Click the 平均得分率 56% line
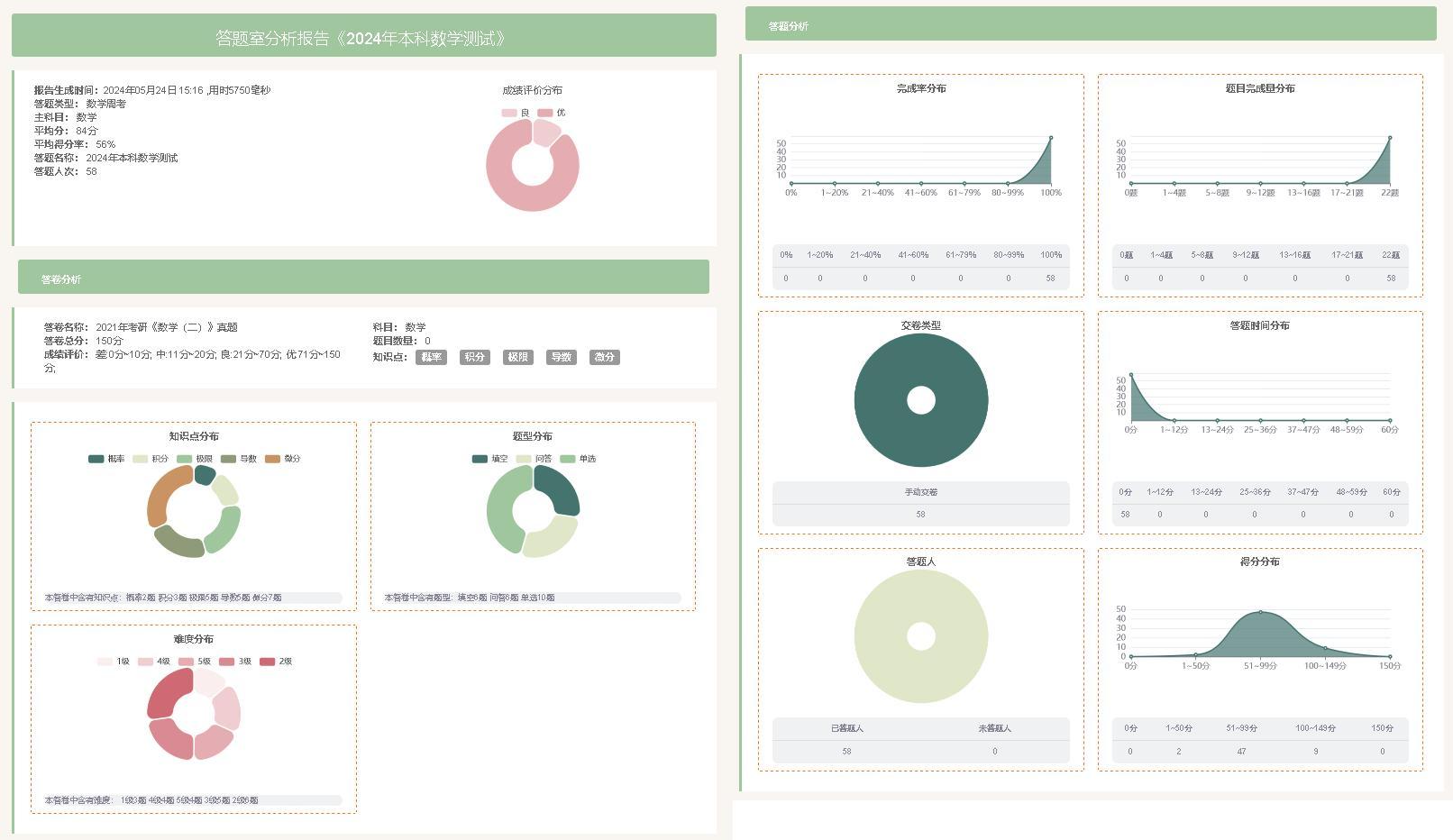1453x840 pixels. click(75, 144)
